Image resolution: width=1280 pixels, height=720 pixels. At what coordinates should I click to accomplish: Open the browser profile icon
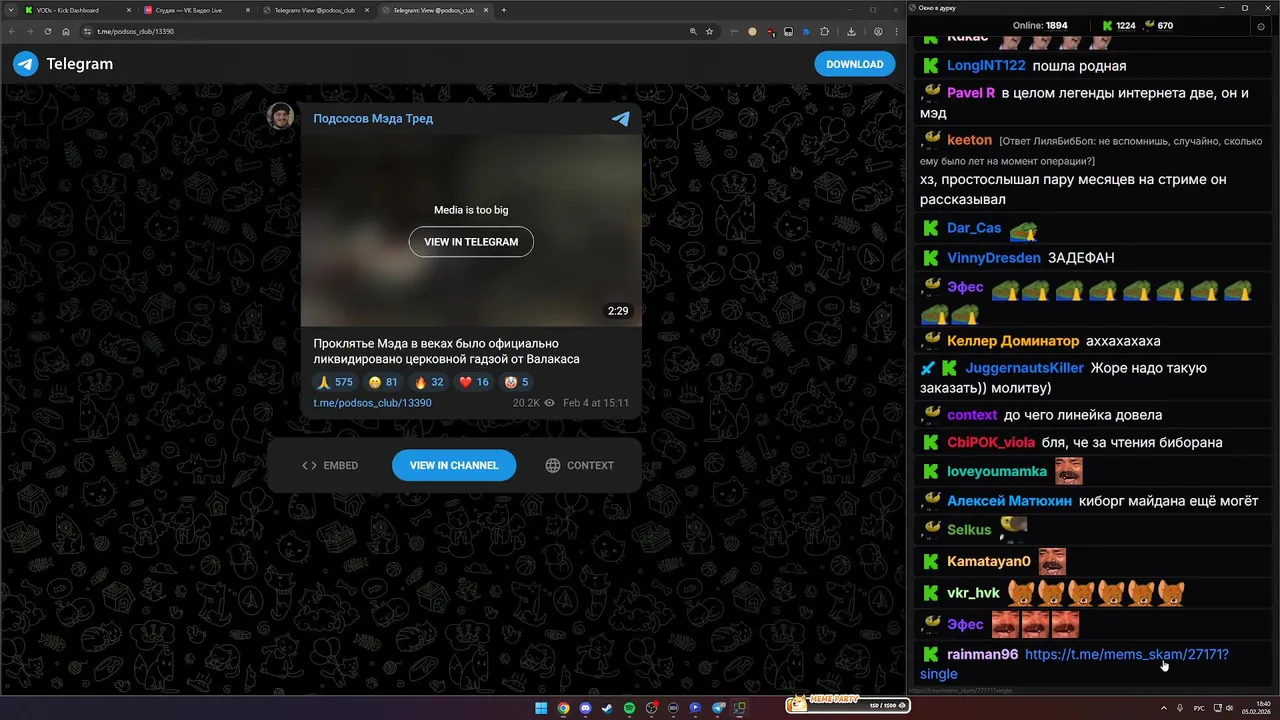(x=878, y=31)
